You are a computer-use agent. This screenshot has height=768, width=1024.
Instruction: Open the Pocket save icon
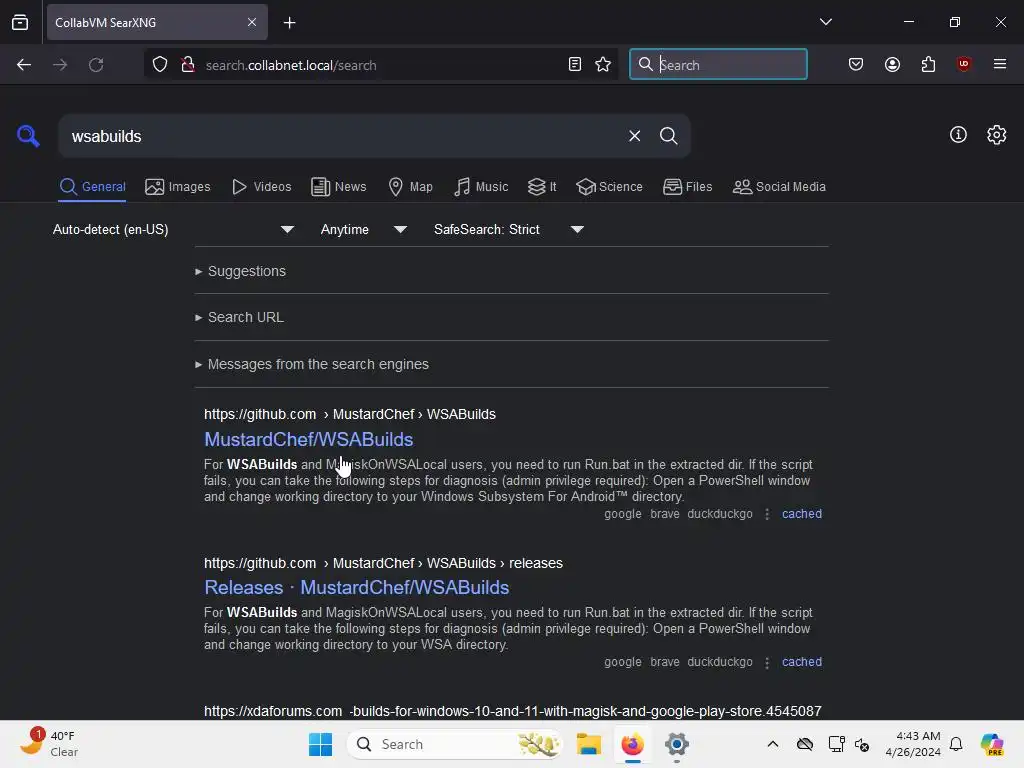[x=856, y=65]
